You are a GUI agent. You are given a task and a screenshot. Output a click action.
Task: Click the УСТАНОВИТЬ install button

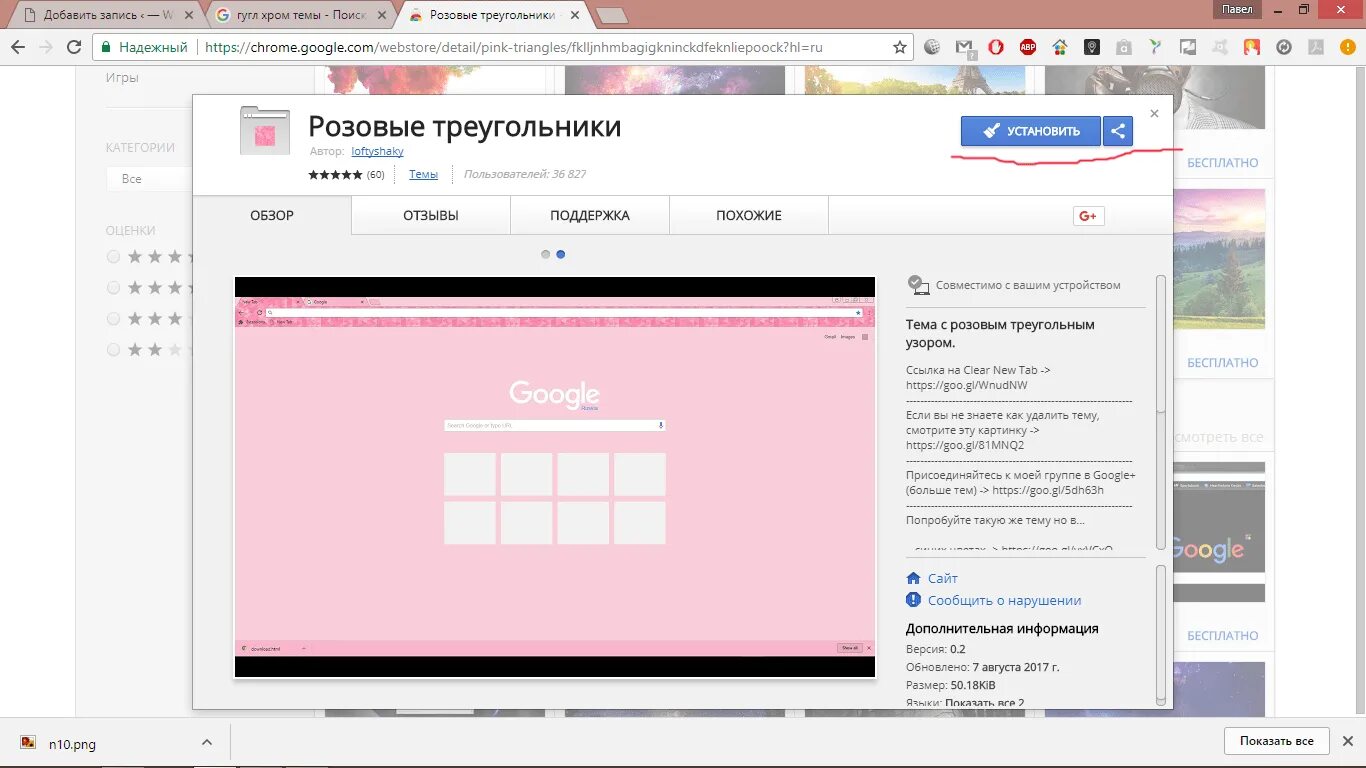(x=1031, y=131)
